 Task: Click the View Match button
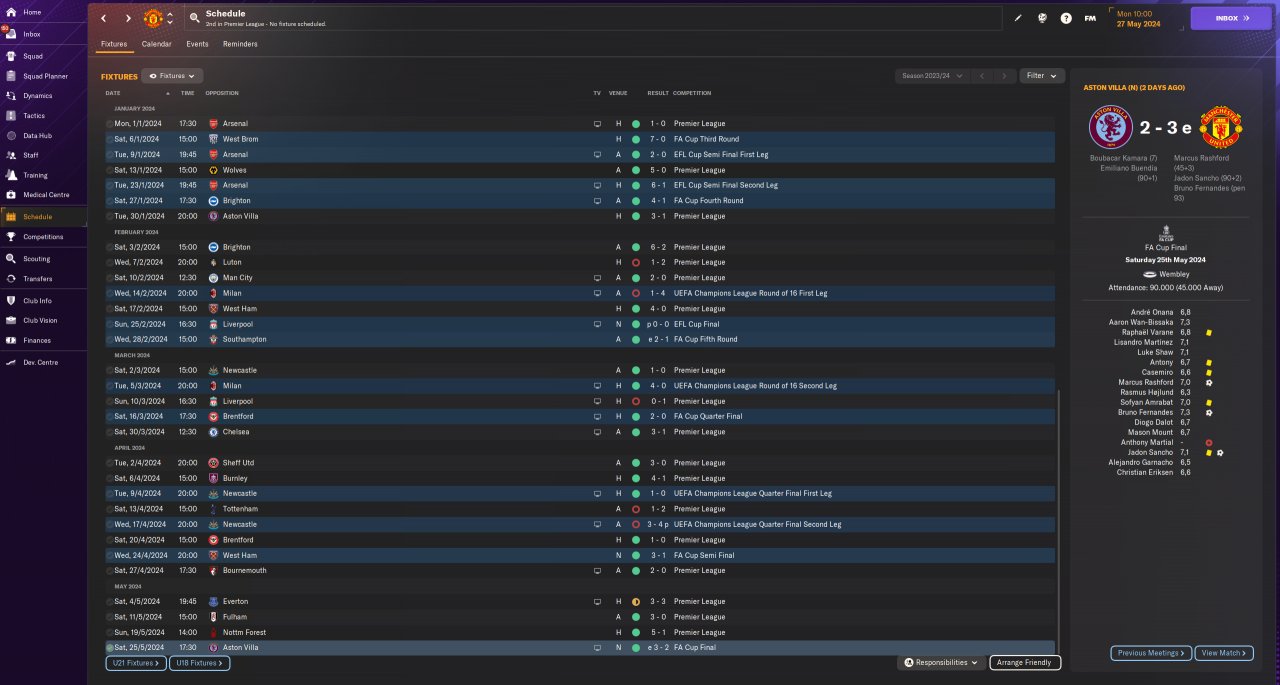click(x=1223, y=653)
